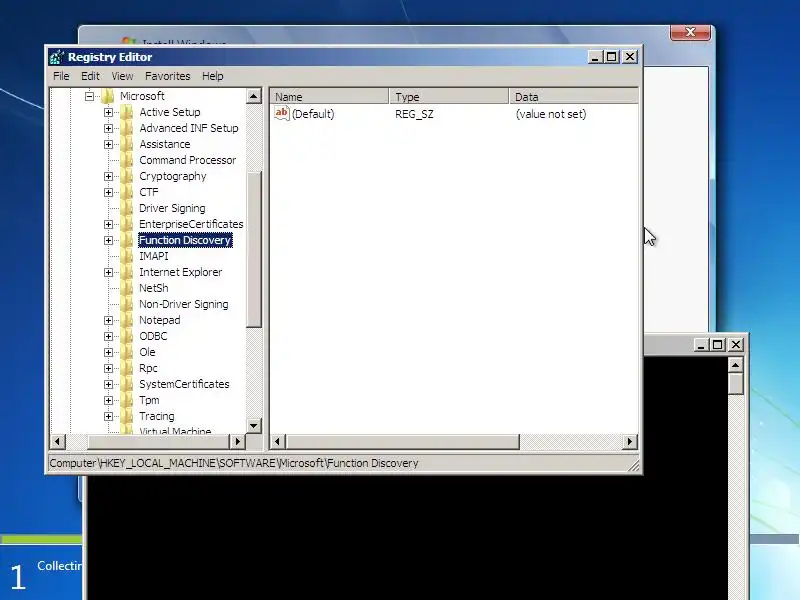Click the Function Discovery folder icon
This screenshot has width=800, height=600.
click(127, 240)
